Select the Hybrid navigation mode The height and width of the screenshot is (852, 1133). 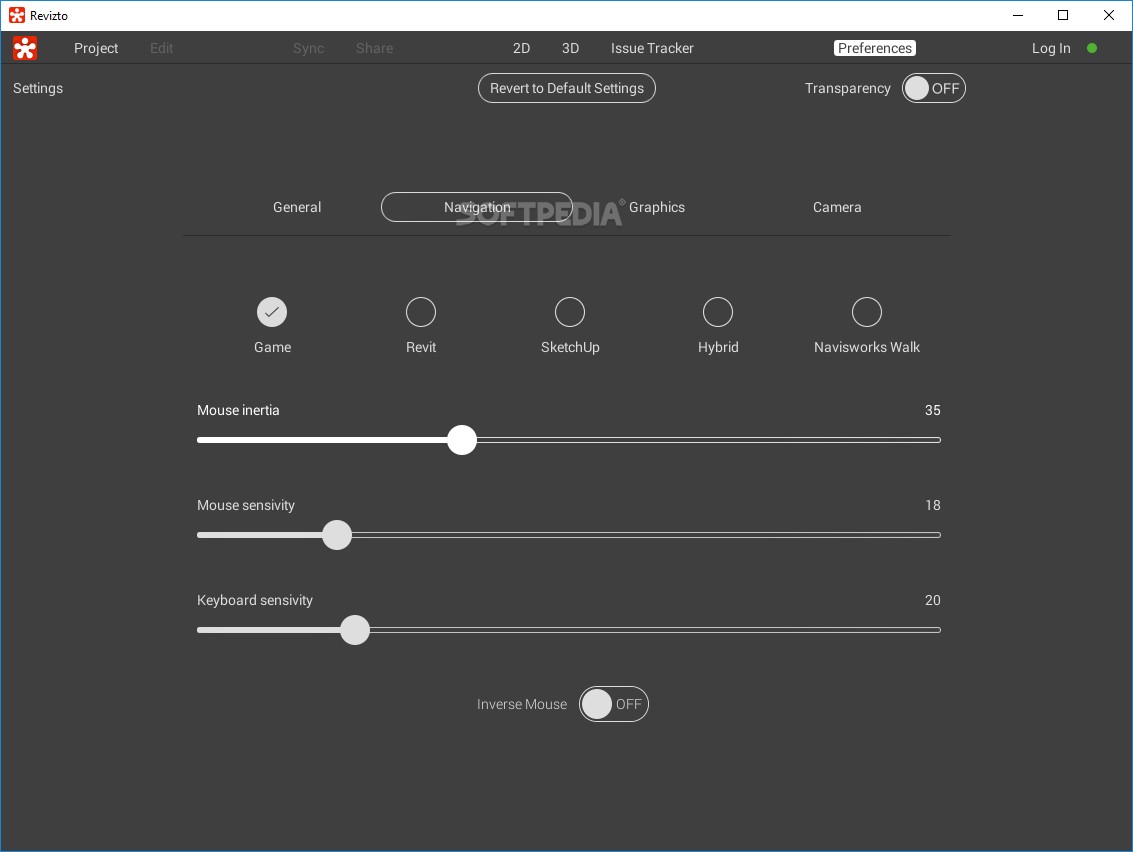(x=718, y=312)
